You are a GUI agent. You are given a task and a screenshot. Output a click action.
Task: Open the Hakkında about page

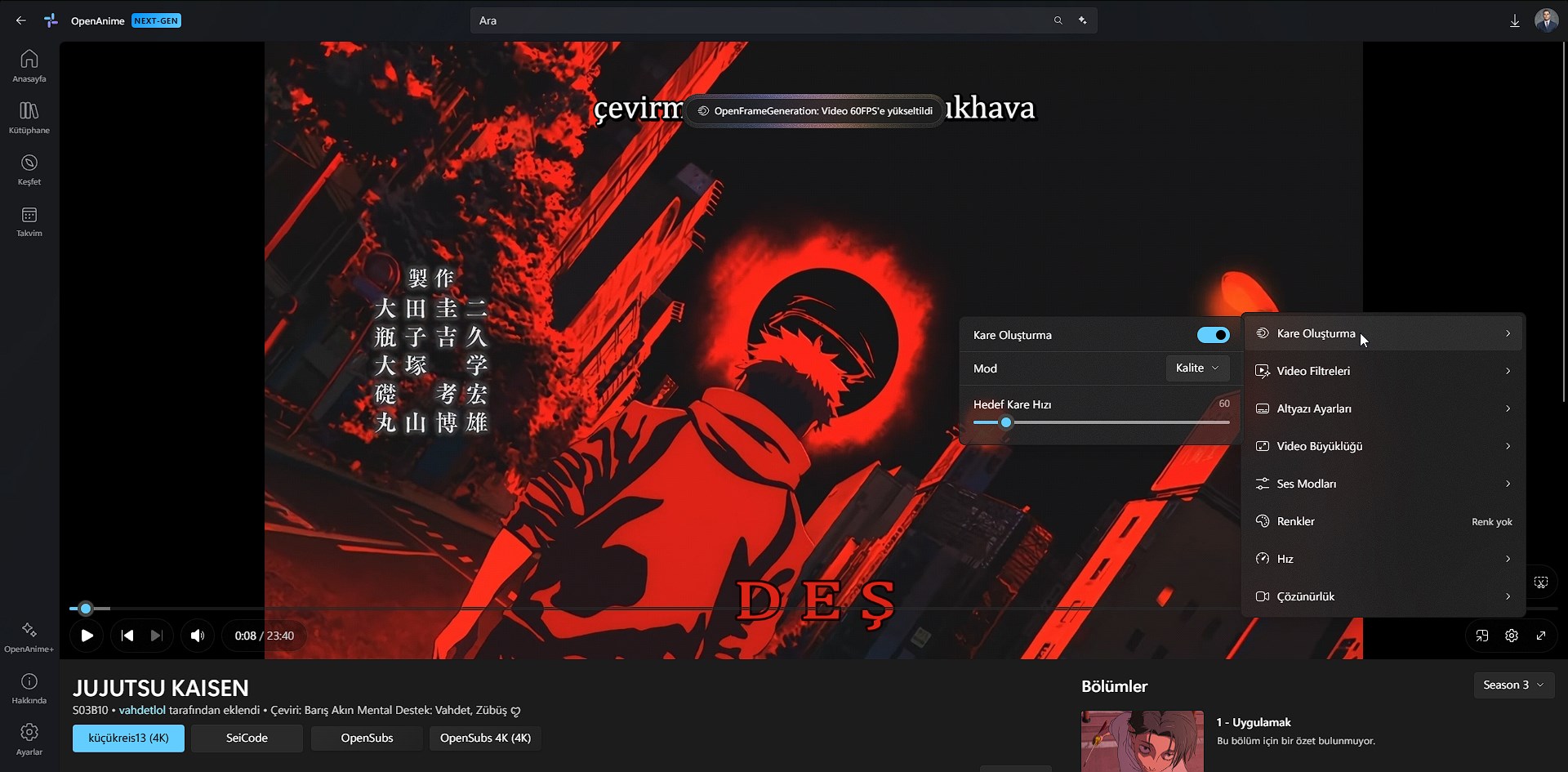pyautogui.click(x=29, y=689)
